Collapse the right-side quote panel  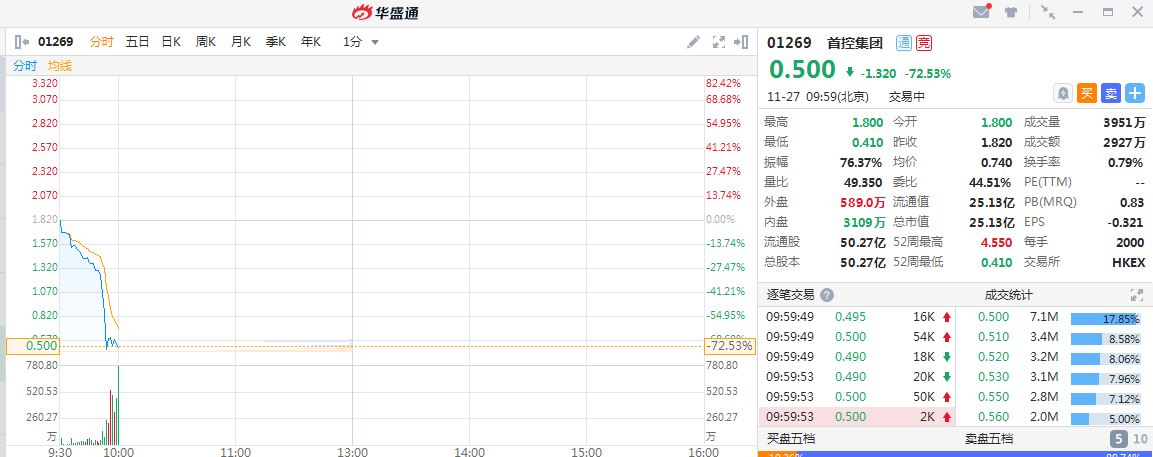[741, 42]
